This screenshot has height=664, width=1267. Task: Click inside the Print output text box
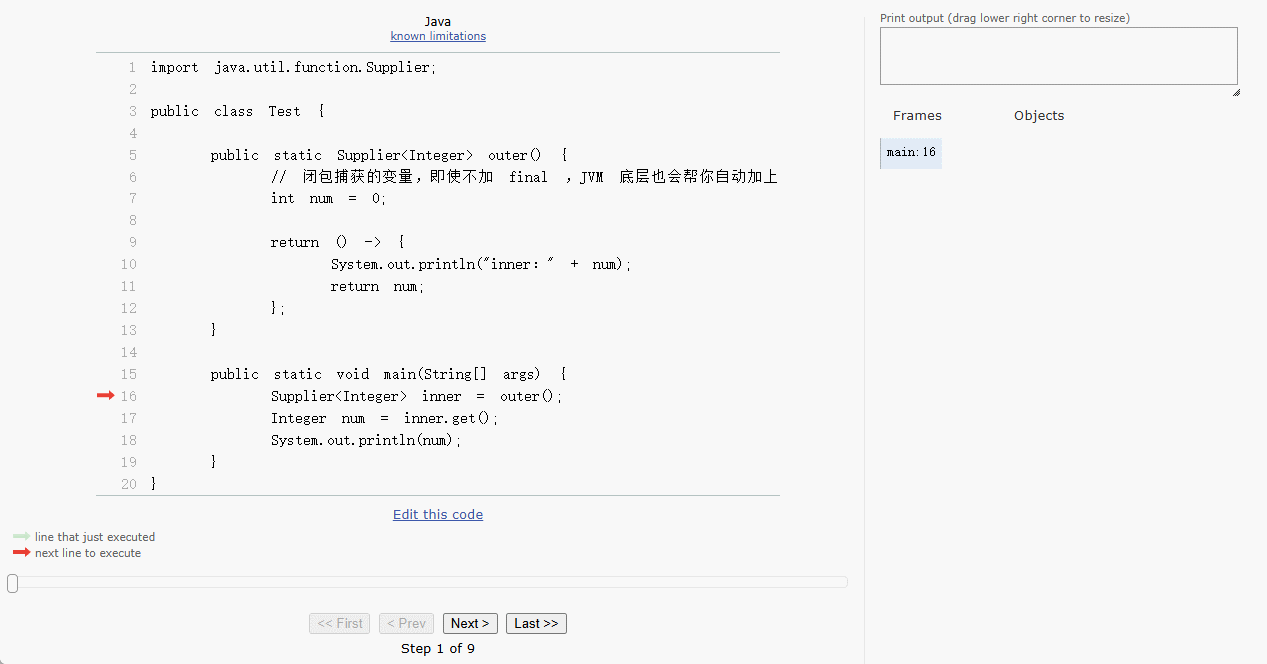pos(1058,56)
